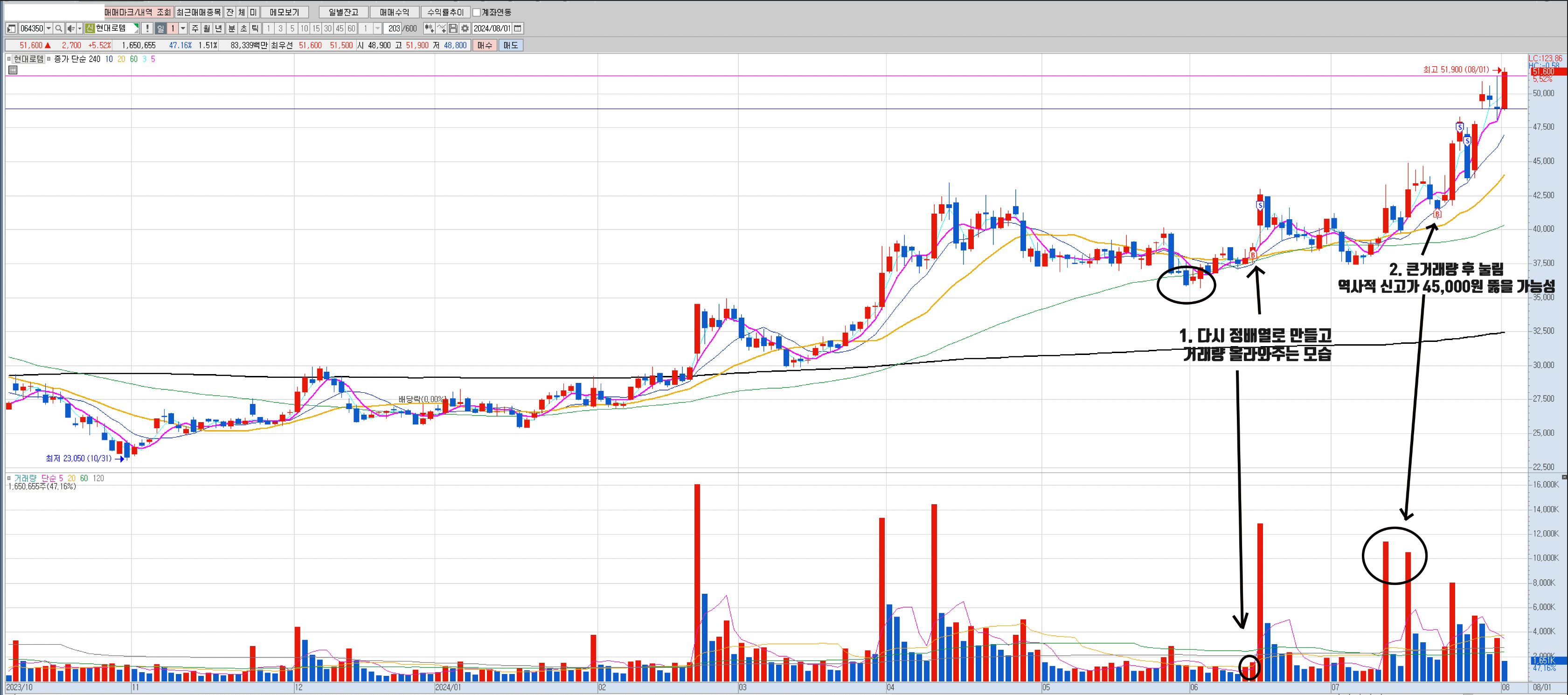Click the blue 매도 sell button
1568x695 pixels.
[x=510, y=45]
